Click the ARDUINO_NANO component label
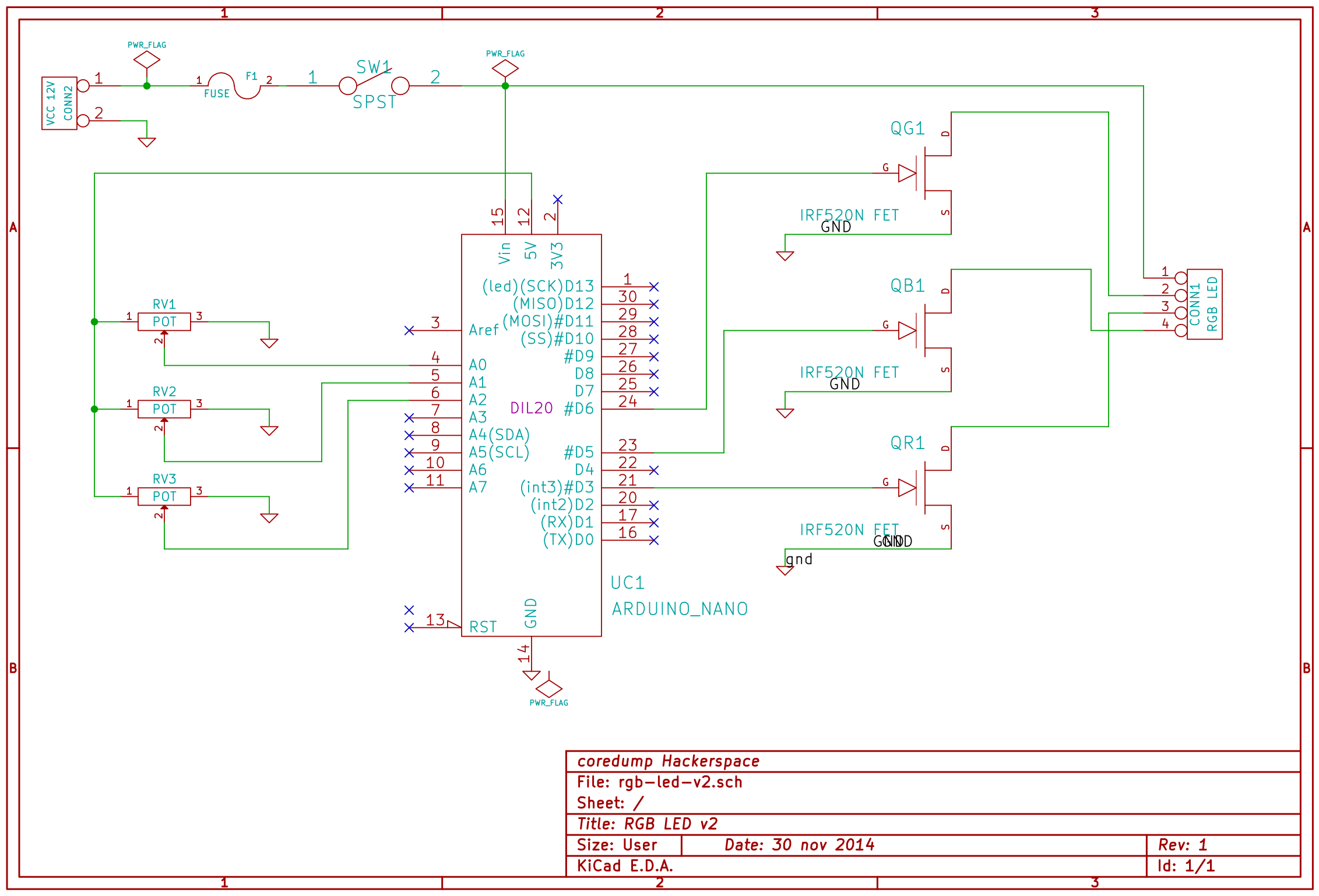Image resolution: width=1319 pixels, height=896 pixels. 680,609
